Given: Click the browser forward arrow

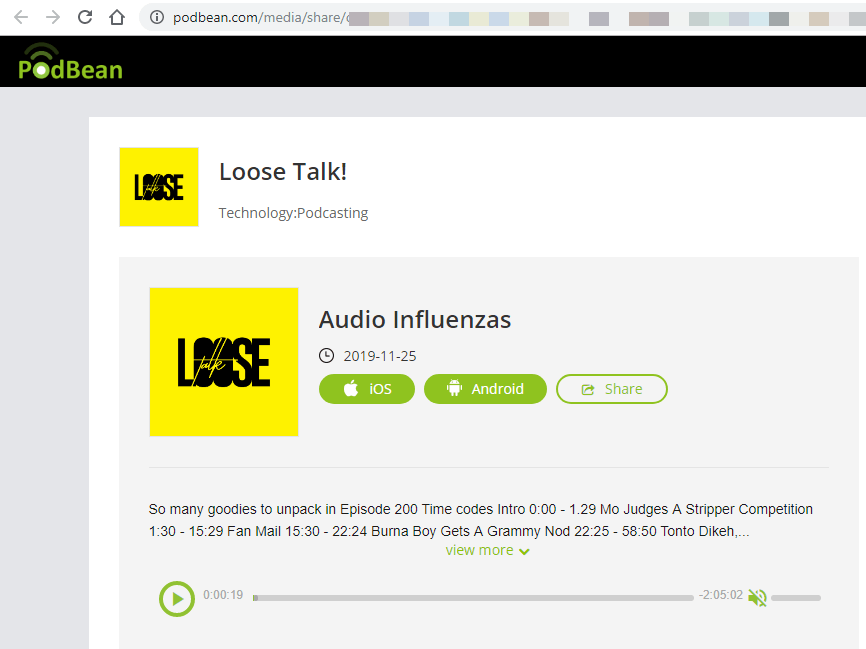Looking at the screenshot, I should [52, 18].
